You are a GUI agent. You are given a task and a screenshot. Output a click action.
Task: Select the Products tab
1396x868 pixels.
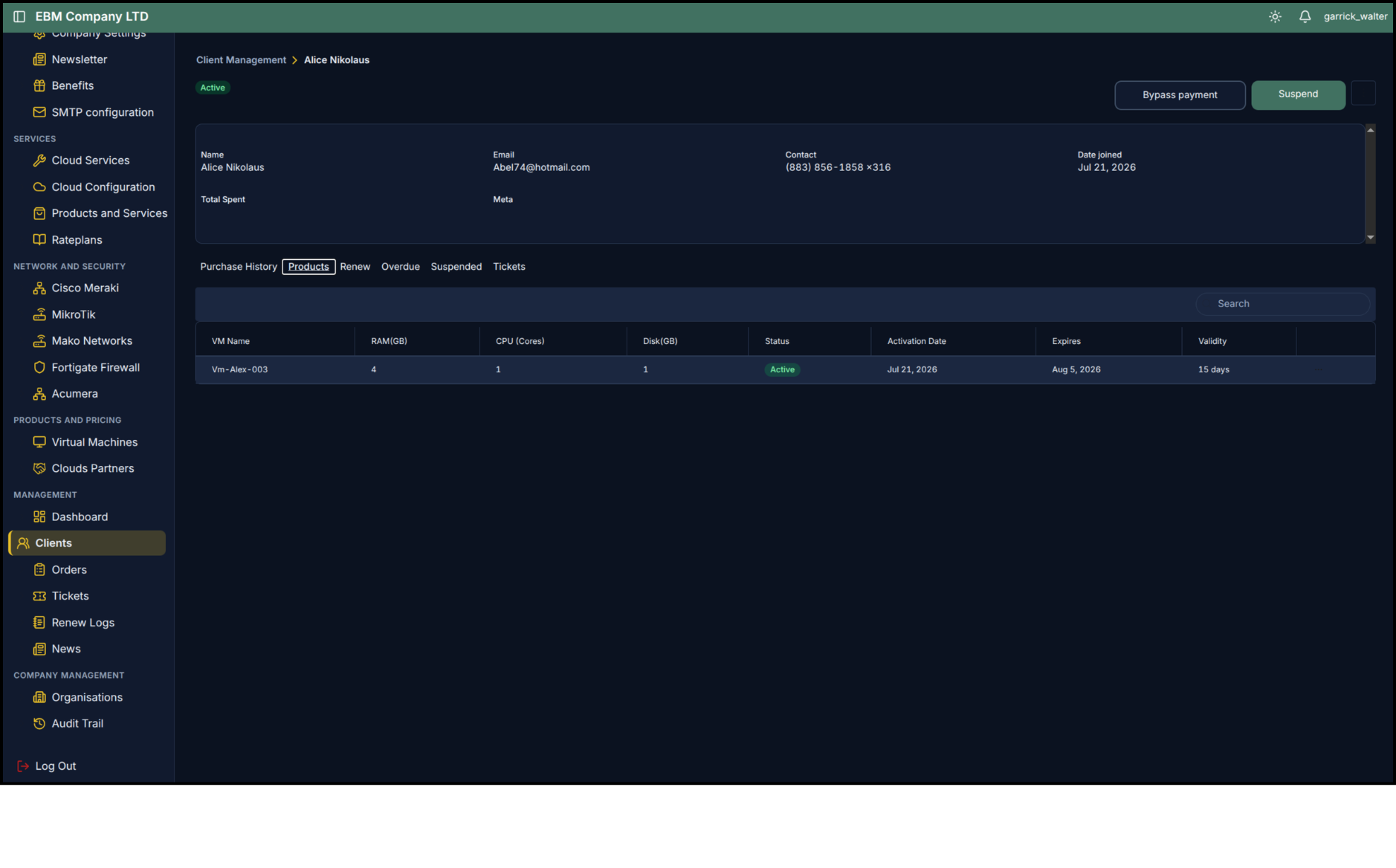click(x=308, y=267)
